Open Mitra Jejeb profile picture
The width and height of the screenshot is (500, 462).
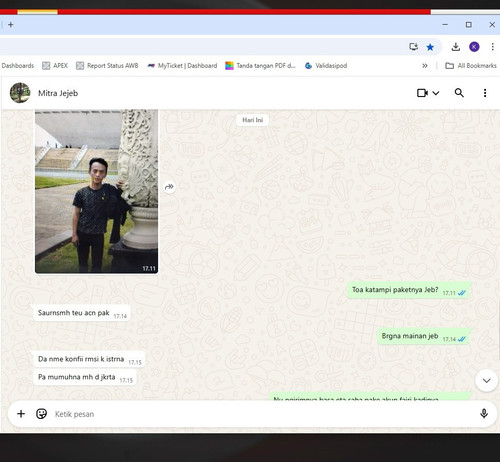[x=20, y=93]
